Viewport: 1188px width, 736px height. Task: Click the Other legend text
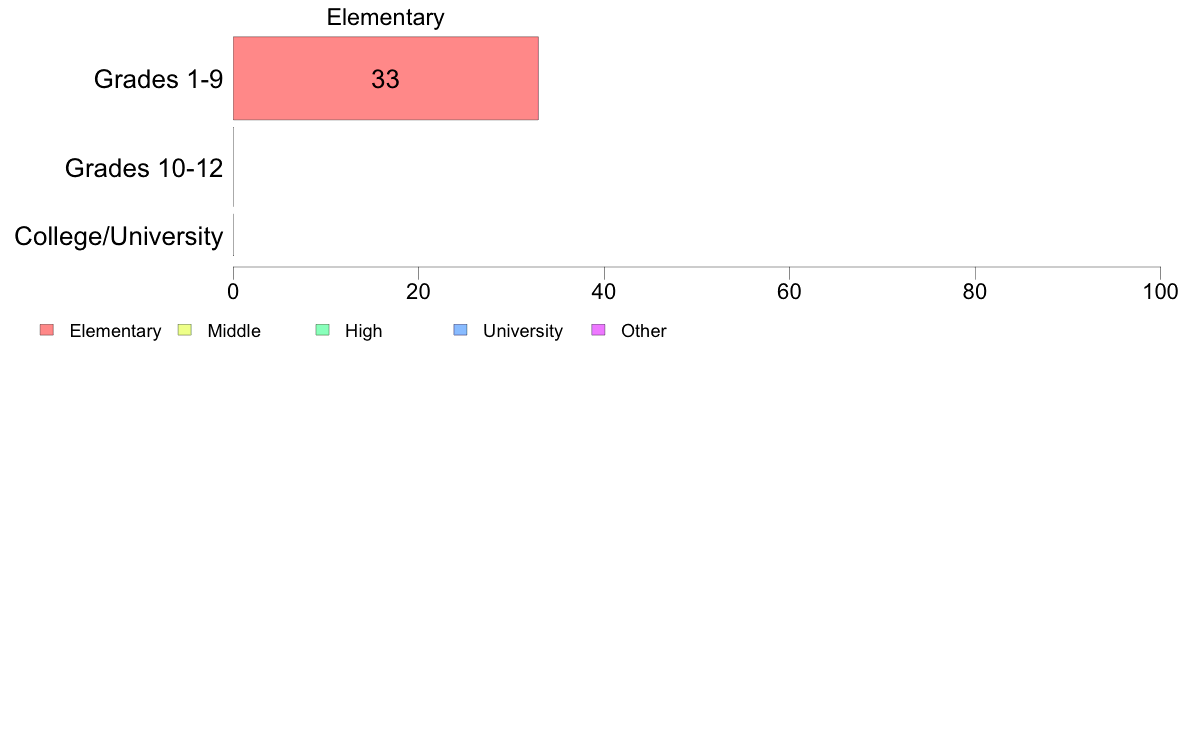tap(644, 331)
